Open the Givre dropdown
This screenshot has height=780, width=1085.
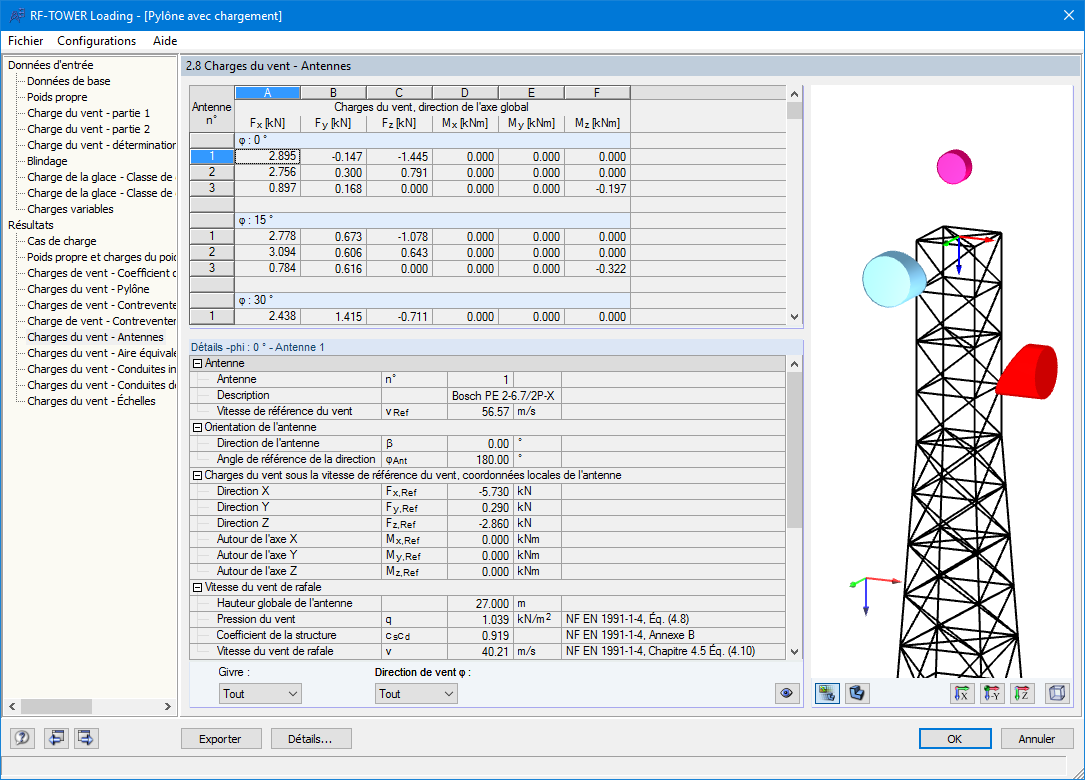260,693
